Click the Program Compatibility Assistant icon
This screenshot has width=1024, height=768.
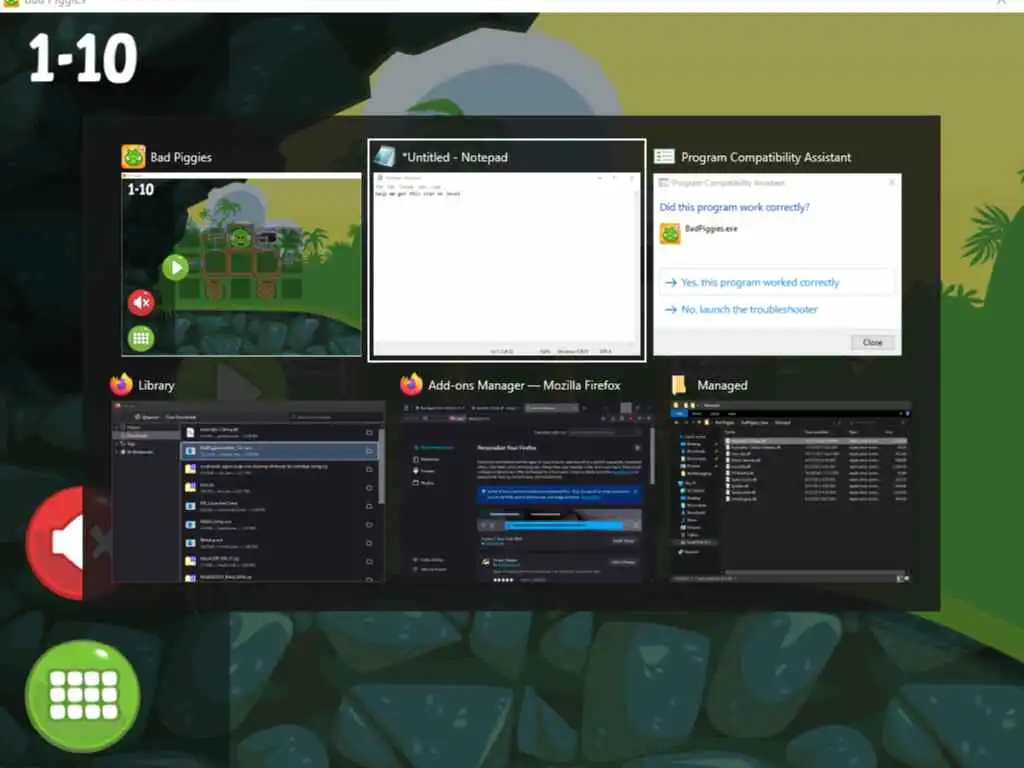point(664,157)
